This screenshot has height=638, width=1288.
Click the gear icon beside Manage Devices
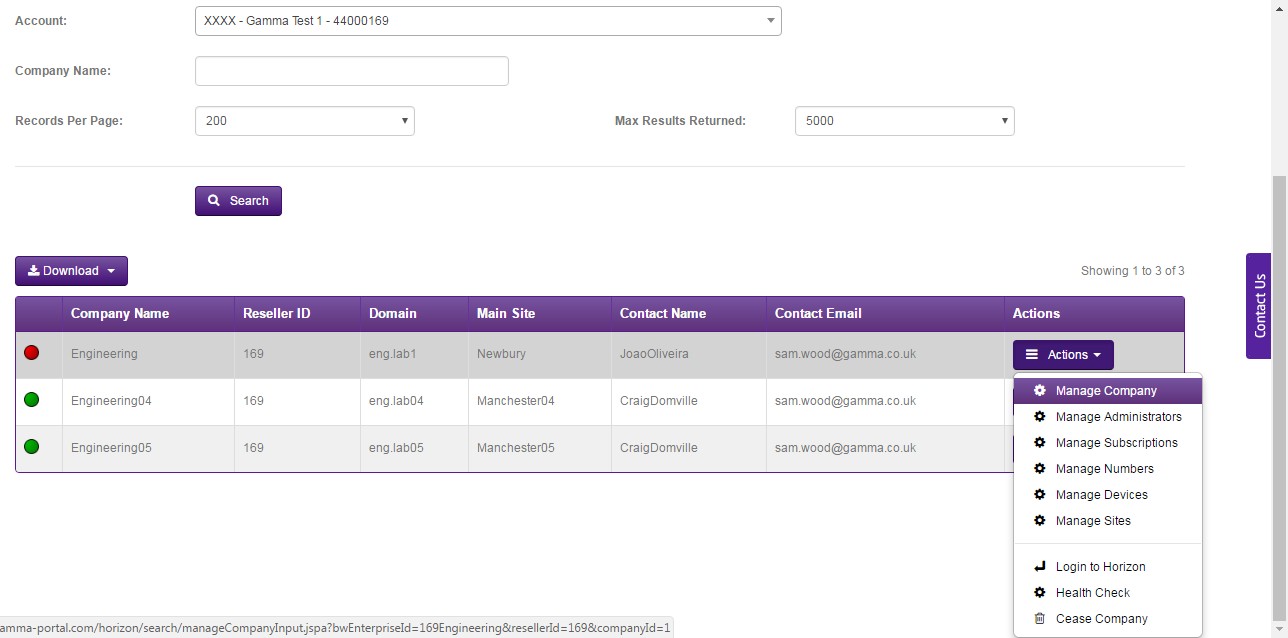(1039, 495)
